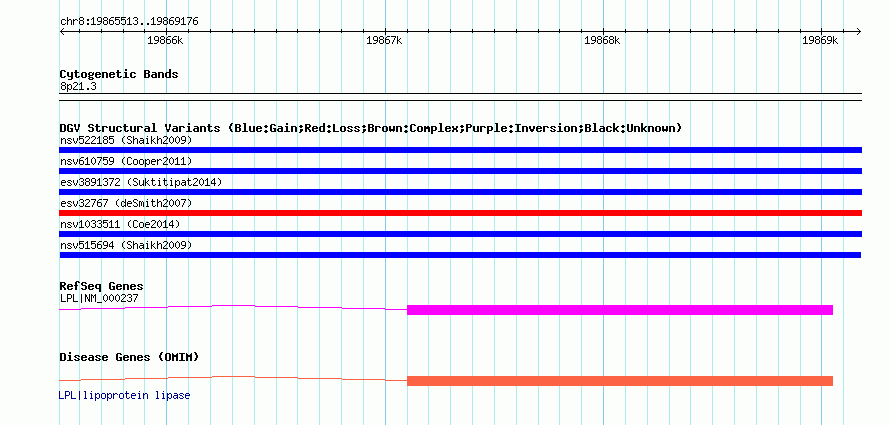890x425 pixels.
Task: Open variant label nsv610759 (Cooper2011)
Action: [x=126, y=161]
